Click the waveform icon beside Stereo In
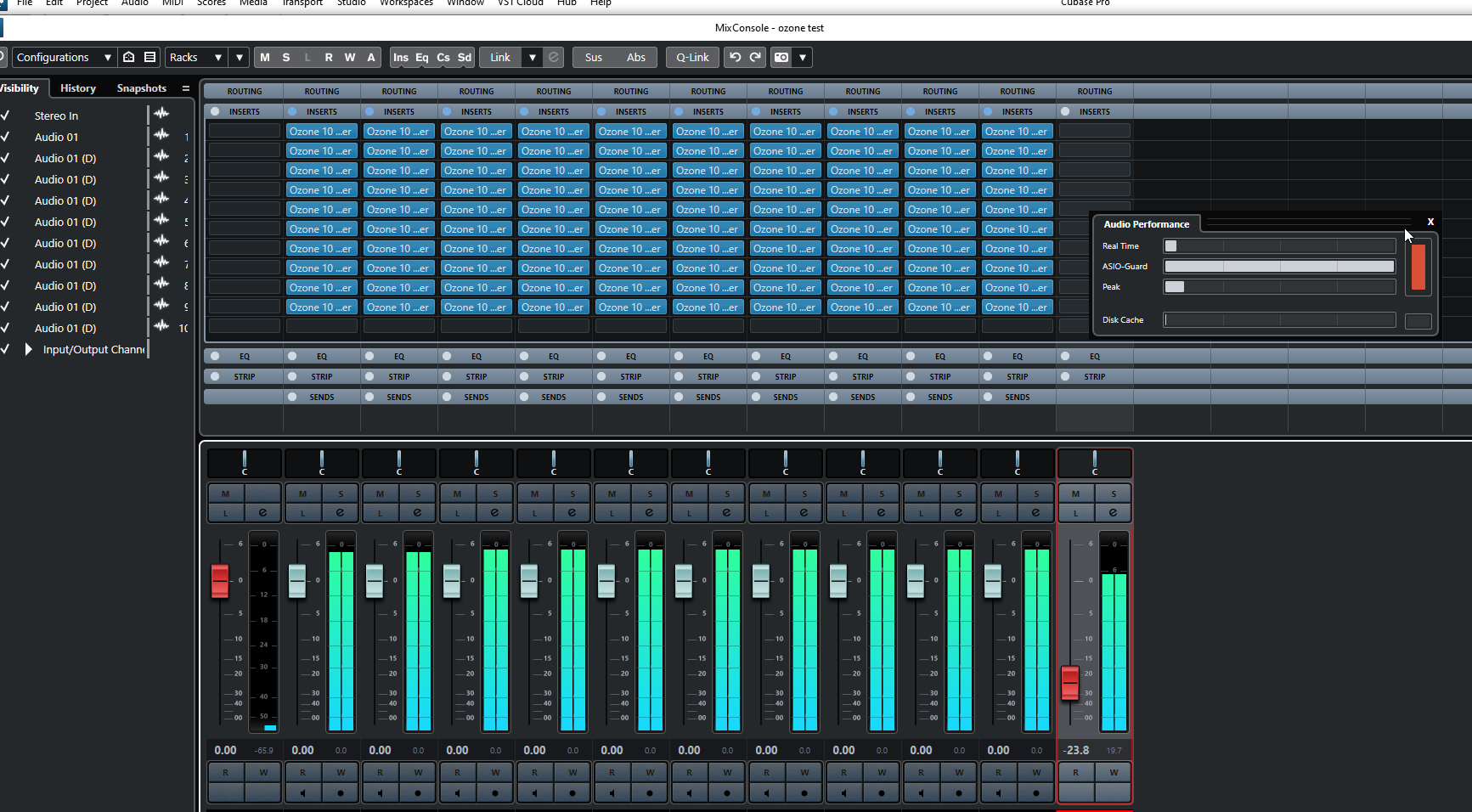This screenshot has height=812, width=1472. tap(161, 115)
